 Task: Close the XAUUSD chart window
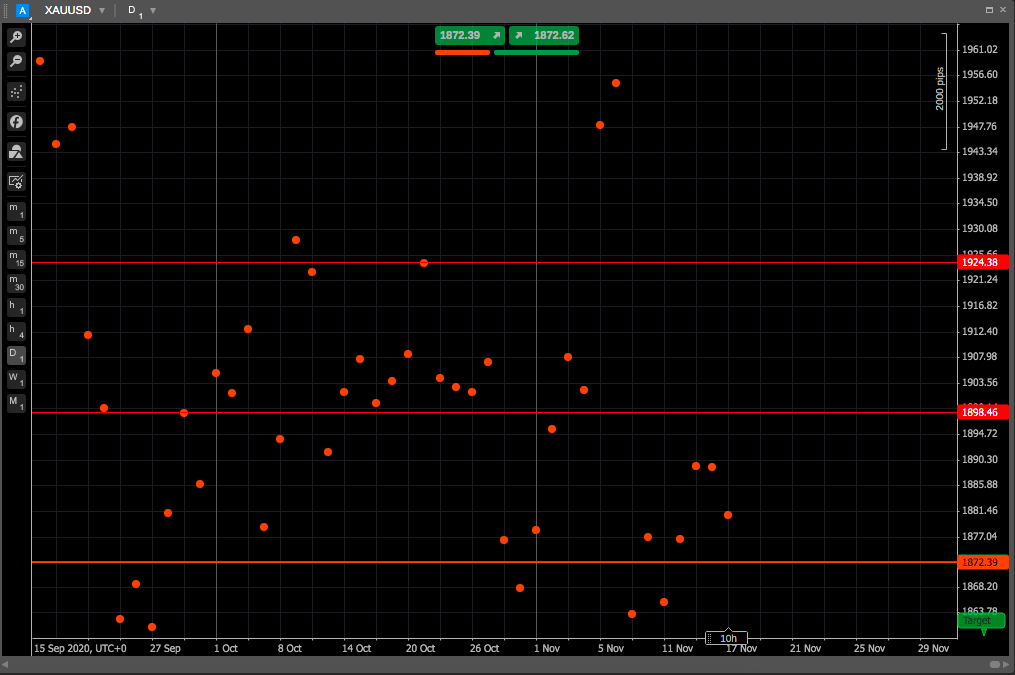[1003, 10]
